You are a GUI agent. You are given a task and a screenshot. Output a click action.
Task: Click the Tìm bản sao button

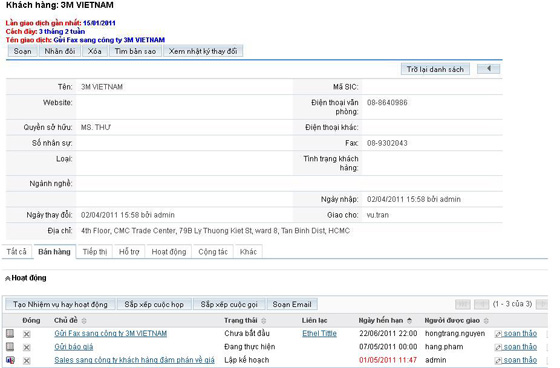[x=135, y=51]
